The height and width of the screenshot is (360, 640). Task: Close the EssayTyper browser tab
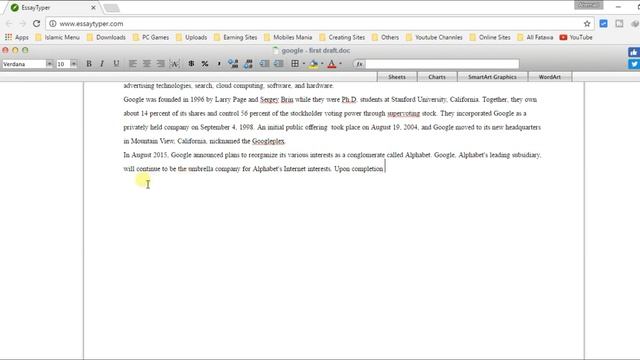coord(93,8)
